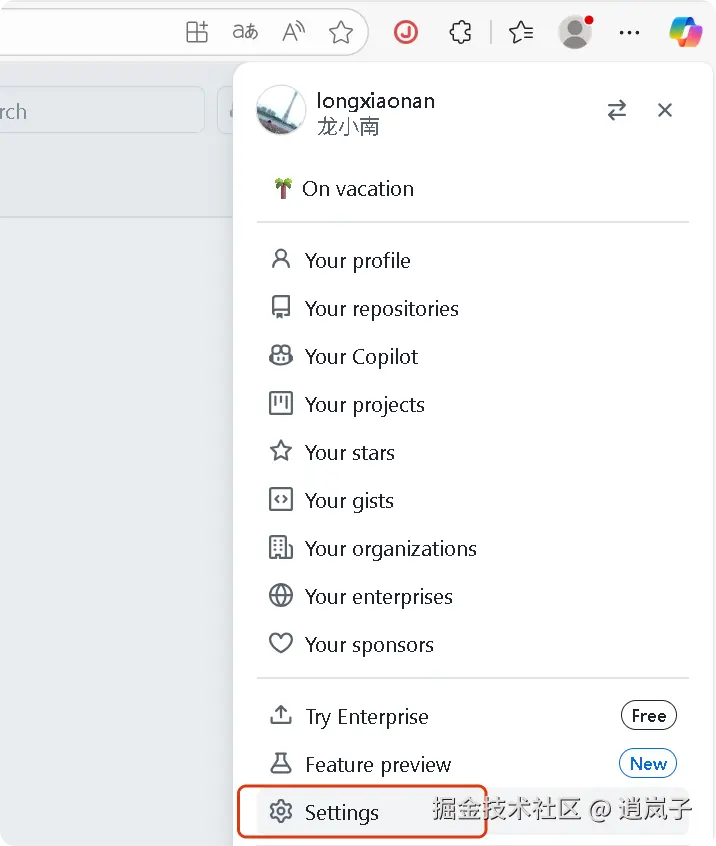Screen dimensions: 716x846
Task: Open Edge browser profile icon
Action: pos(575,32)
